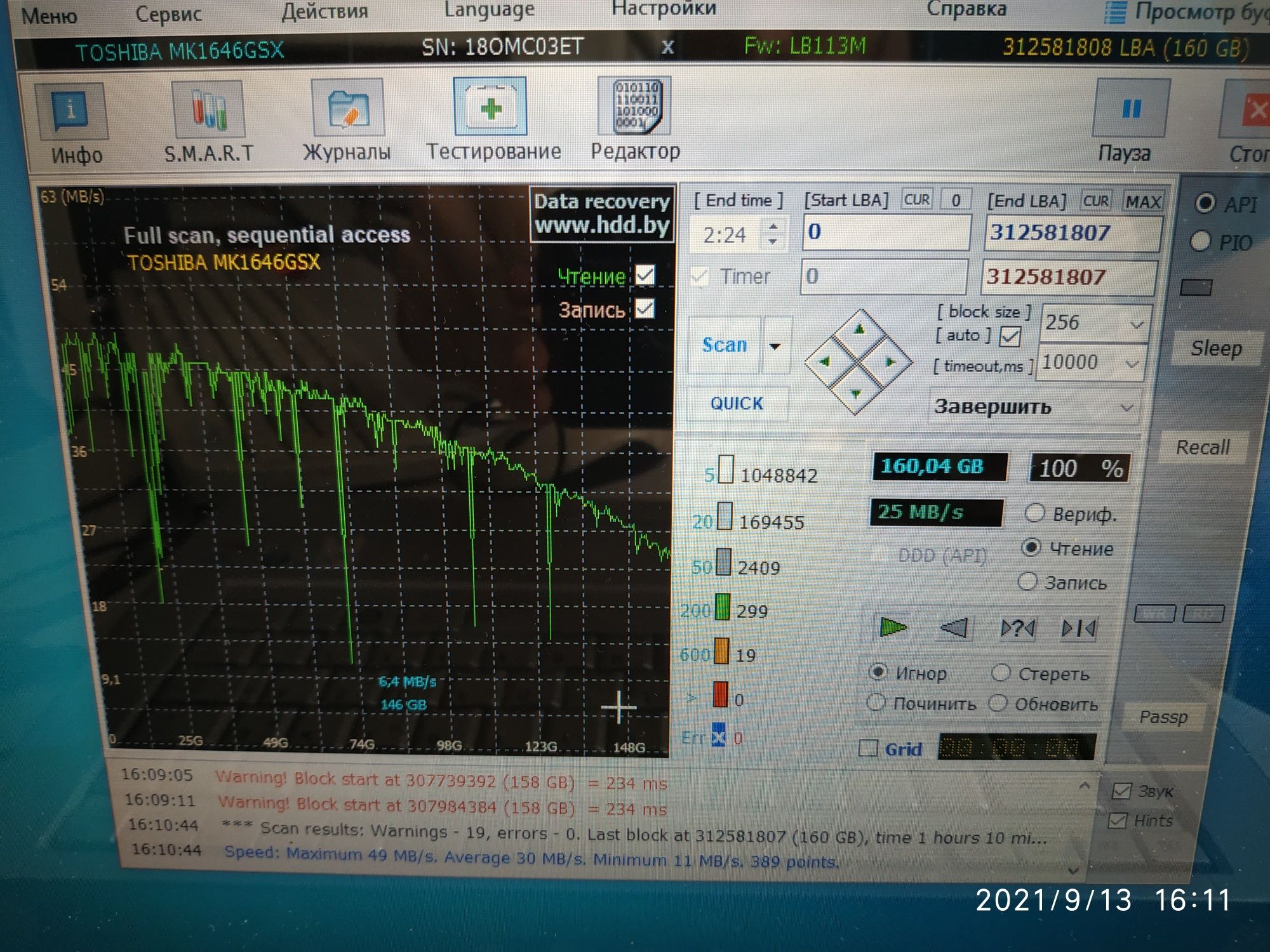Image resolution: width=1270 pixels, height=952 pixels.
Task: Click the MAX End LBA button
Action: click(x=1143, y=202)
